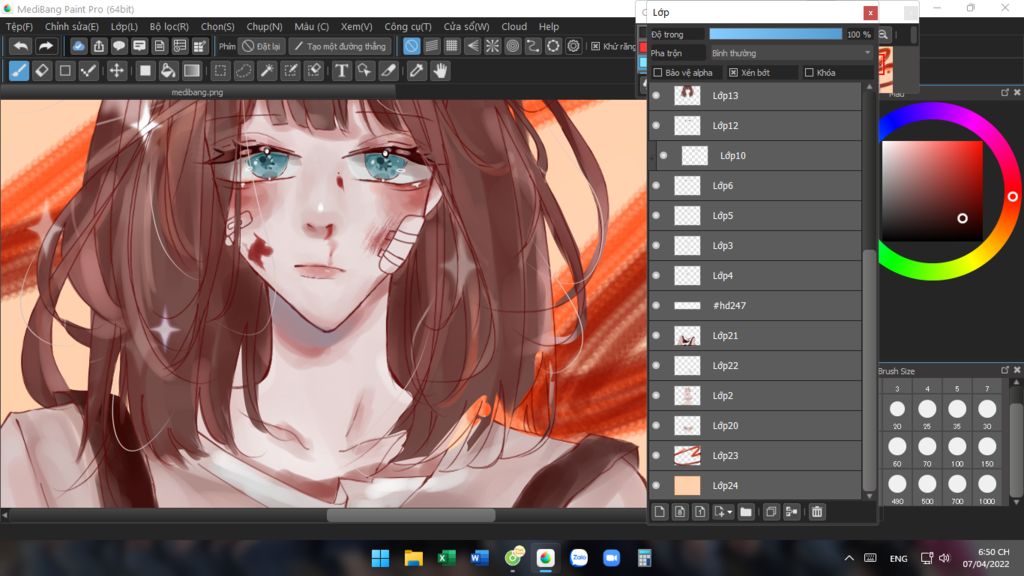Enable Bảo vệ alpha checkbox
1024x576 pixels.
click(658, 72)
